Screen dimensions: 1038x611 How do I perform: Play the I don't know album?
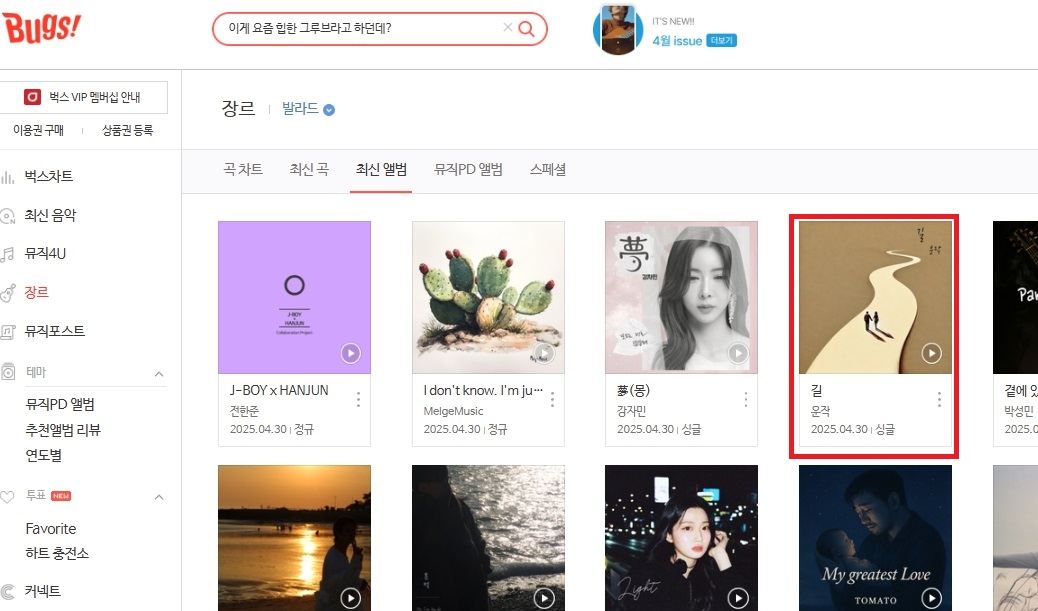pos(544,353)
